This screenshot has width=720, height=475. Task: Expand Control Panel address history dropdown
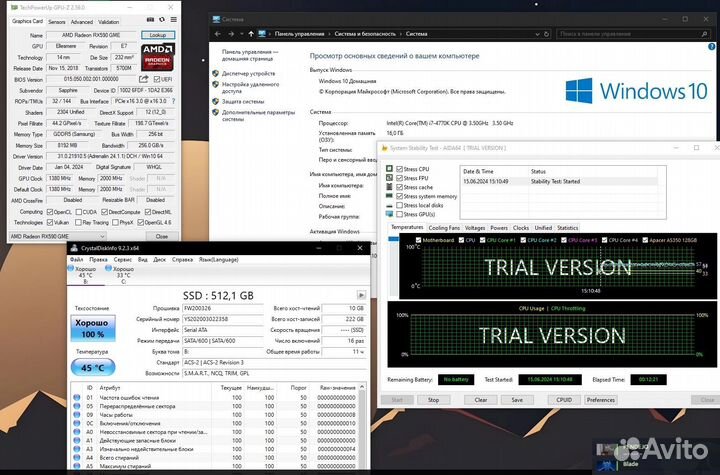[x=537, y=34]
